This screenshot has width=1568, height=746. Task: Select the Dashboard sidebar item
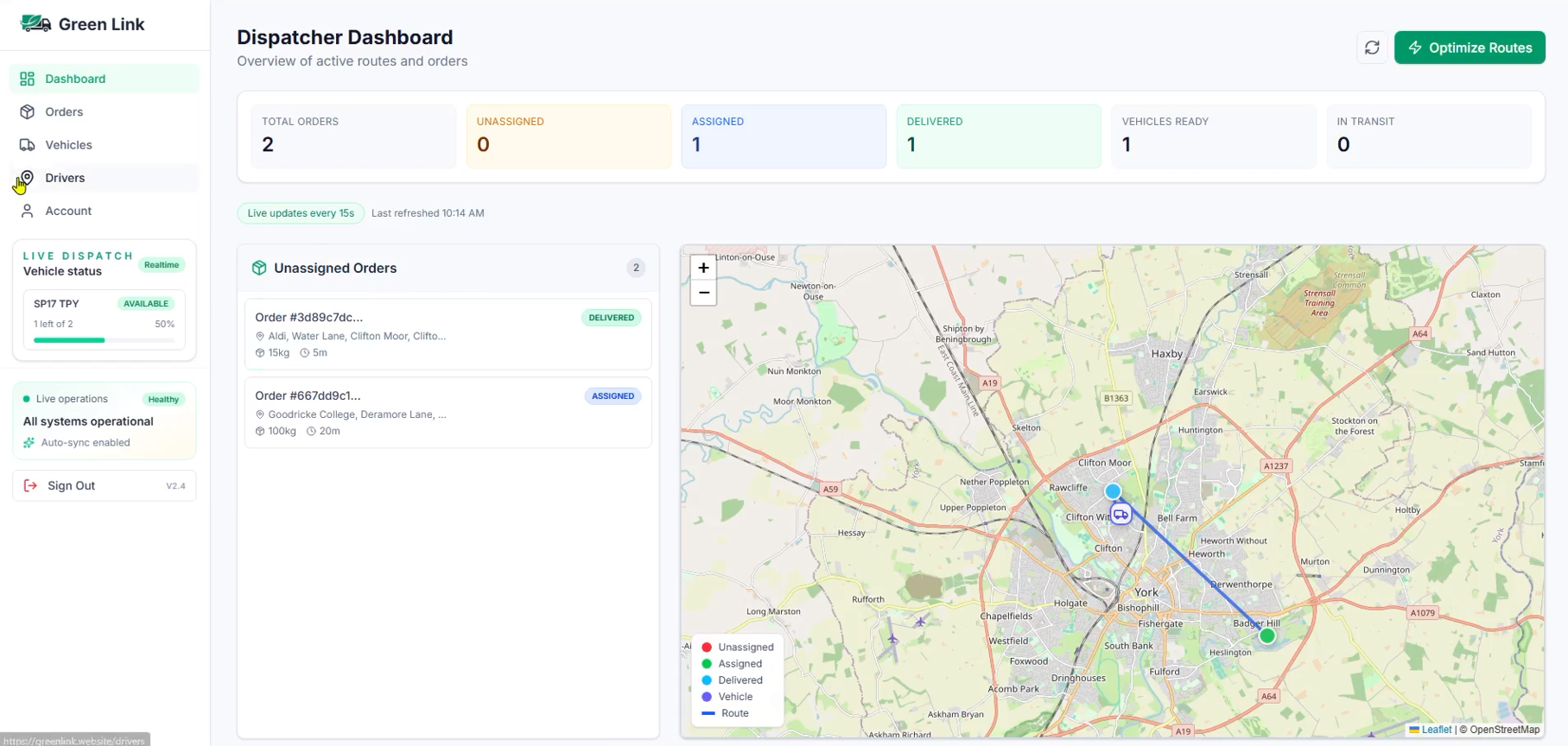75,79
